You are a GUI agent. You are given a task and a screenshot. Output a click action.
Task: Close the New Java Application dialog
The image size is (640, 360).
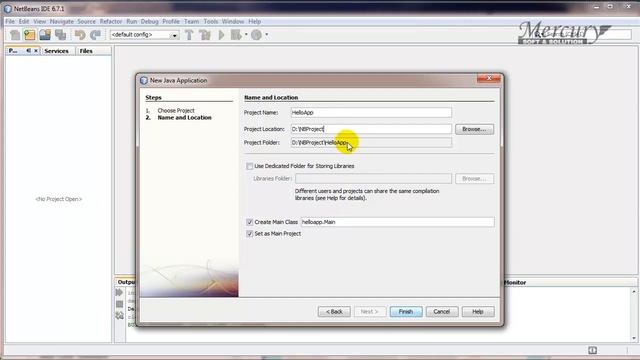click(x=489, y=78)
